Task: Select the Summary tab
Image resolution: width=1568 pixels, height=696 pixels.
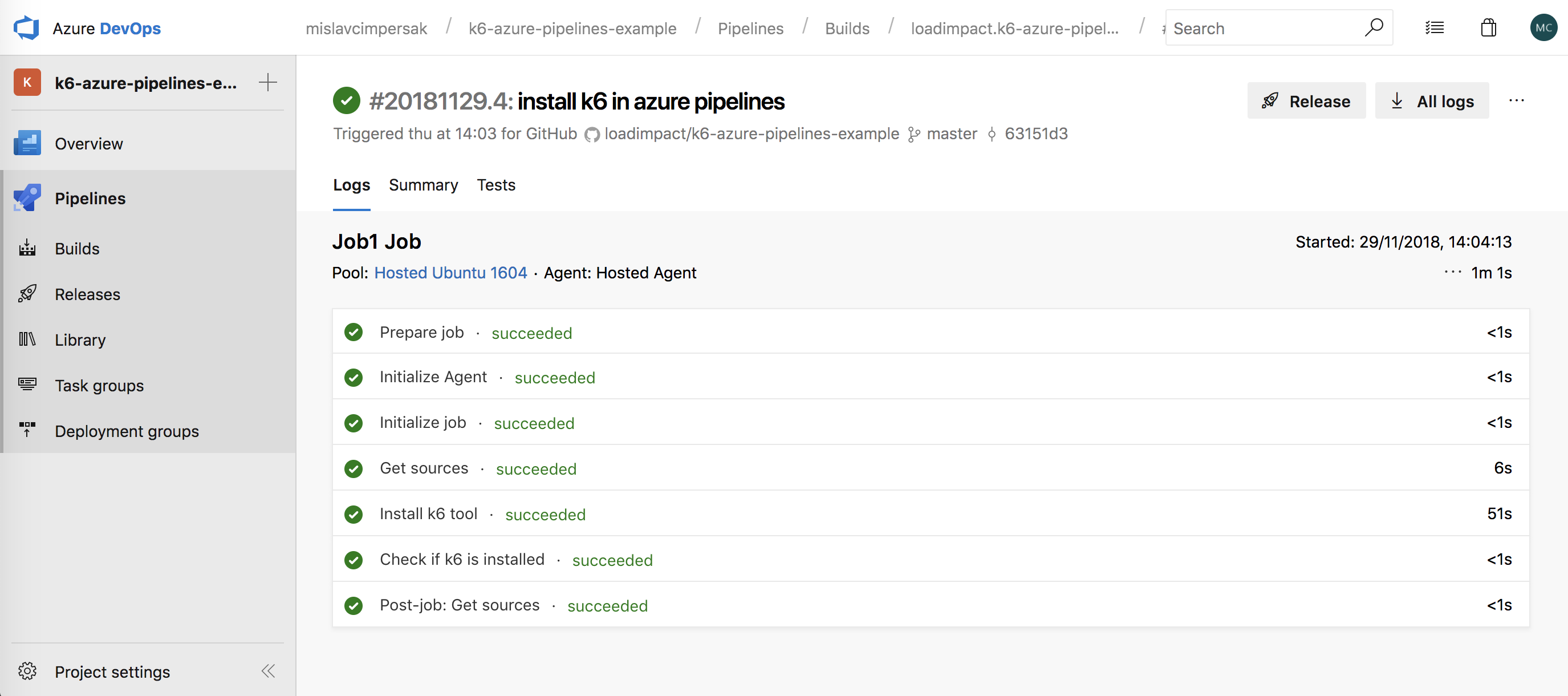Action: [x=424, y=184]
